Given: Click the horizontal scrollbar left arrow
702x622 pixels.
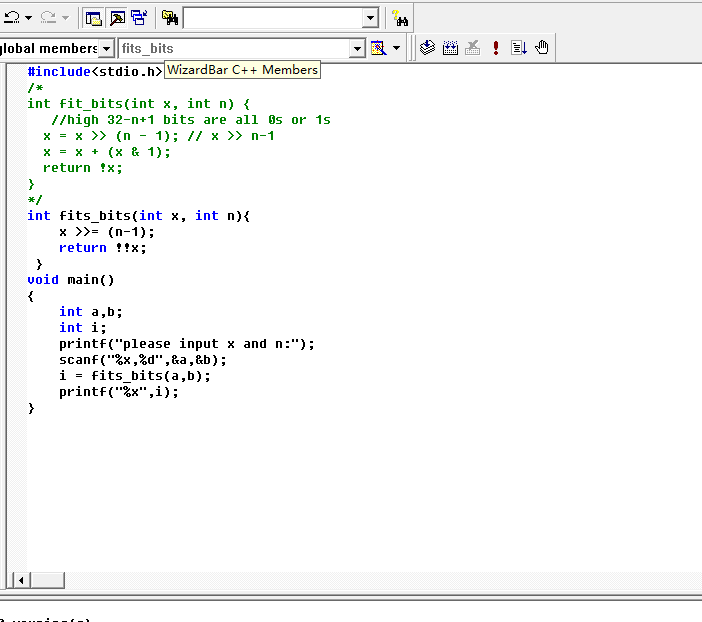Looking at the screenshot, I should 21,580.
